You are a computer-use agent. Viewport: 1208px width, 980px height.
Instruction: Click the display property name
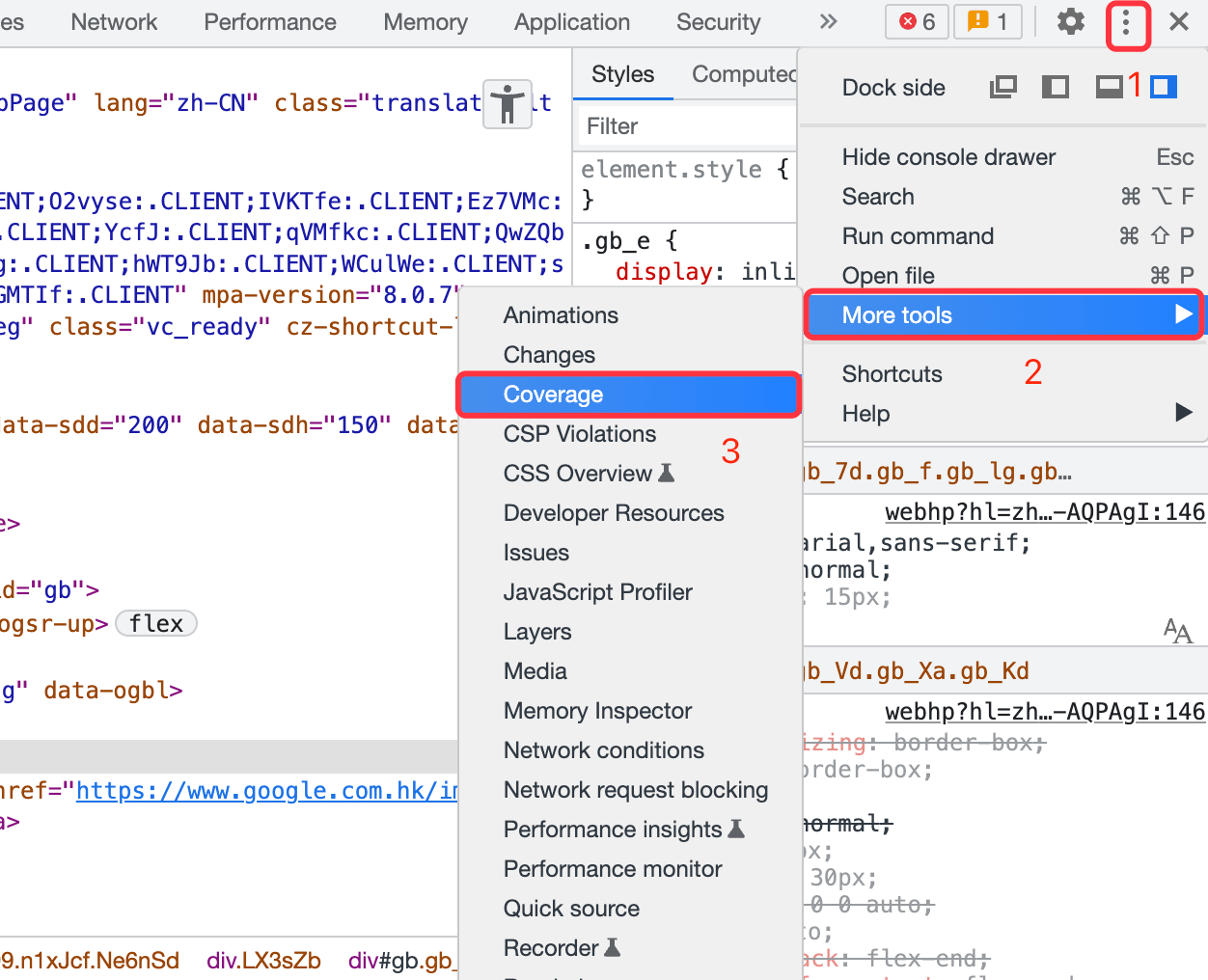[x=664, y=272]
